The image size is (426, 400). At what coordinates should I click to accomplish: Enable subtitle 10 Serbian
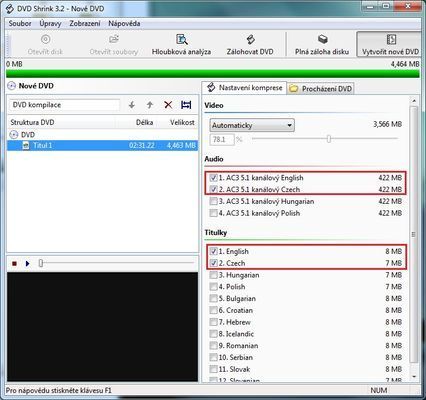(213, 357)
